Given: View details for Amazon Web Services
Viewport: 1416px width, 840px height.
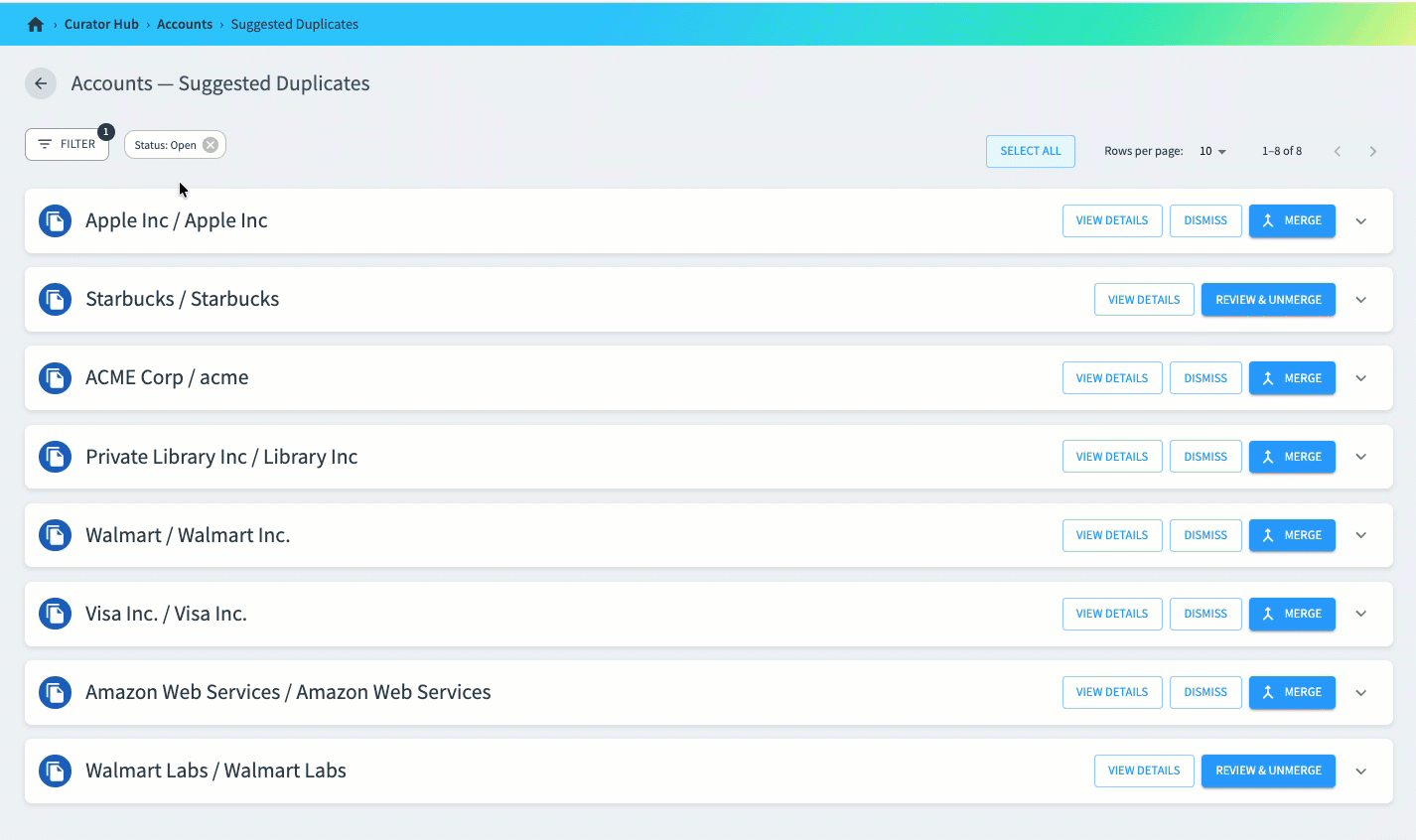Looking at the screenshot, I should (1112, 692).
